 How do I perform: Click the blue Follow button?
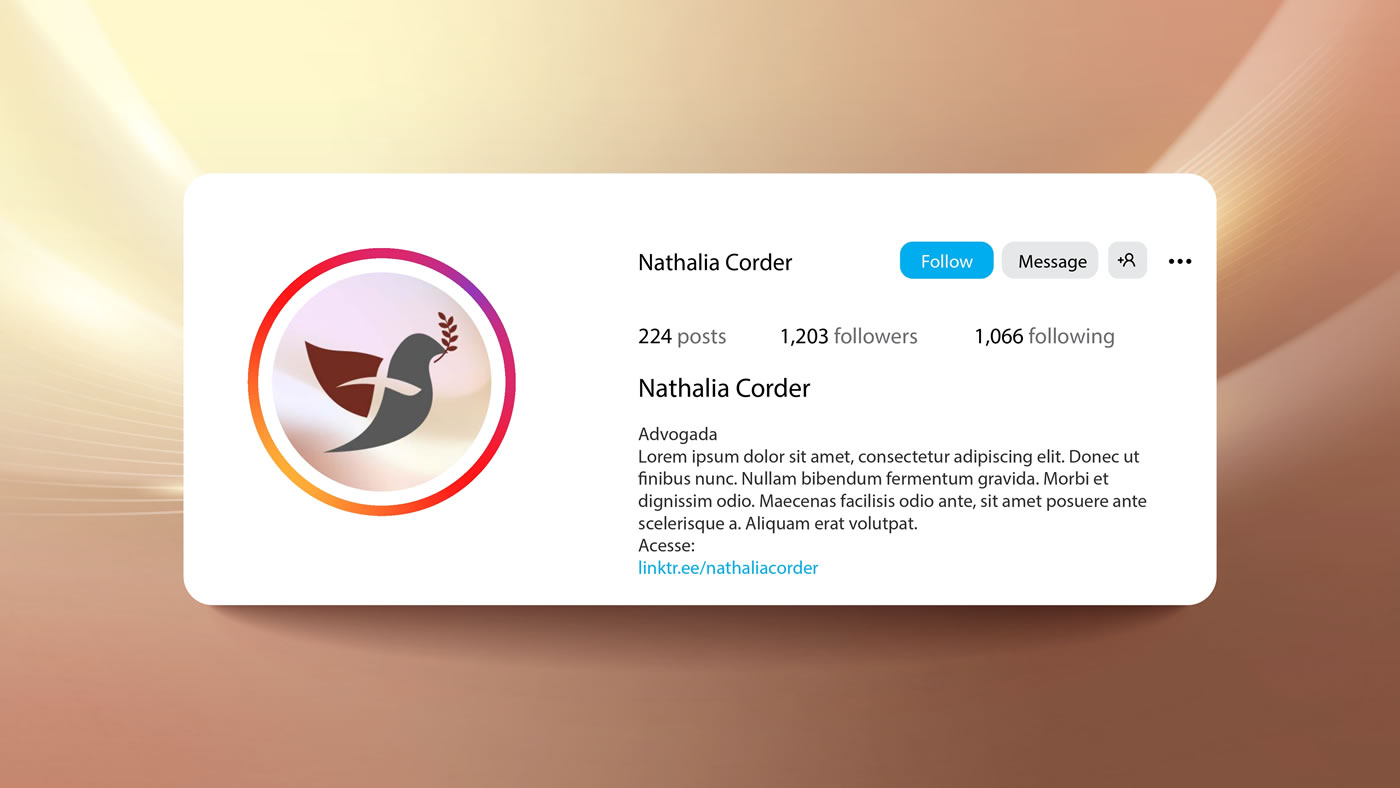click(x=946, y=261)
